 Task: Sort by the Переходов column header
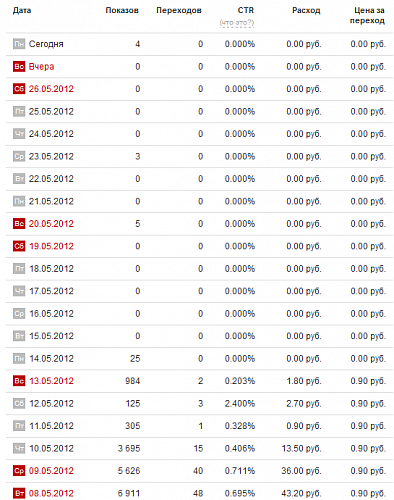coord(179,10)
